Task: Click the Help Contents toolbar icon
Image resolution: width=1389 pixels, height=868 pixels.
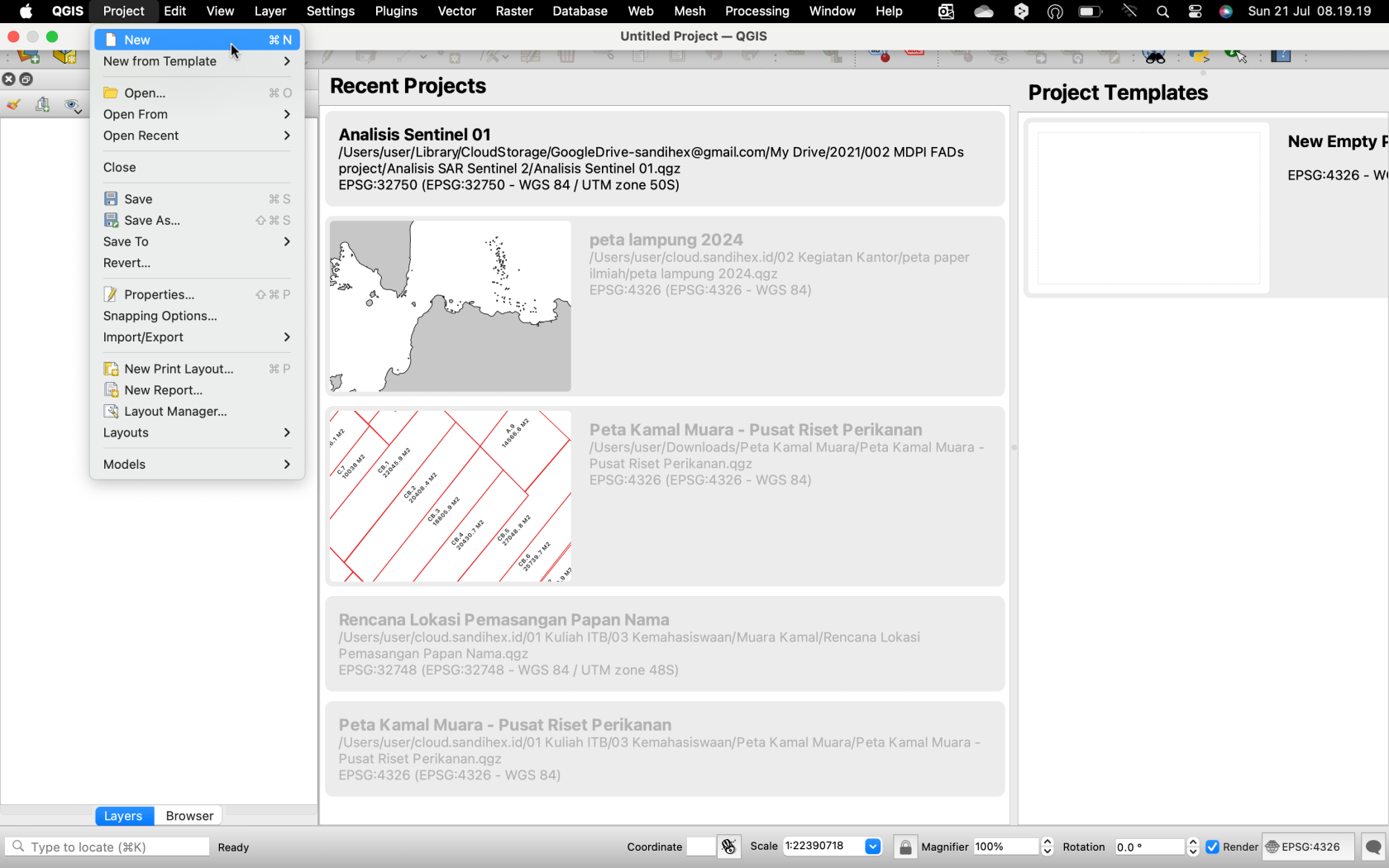Action: 1281,56
